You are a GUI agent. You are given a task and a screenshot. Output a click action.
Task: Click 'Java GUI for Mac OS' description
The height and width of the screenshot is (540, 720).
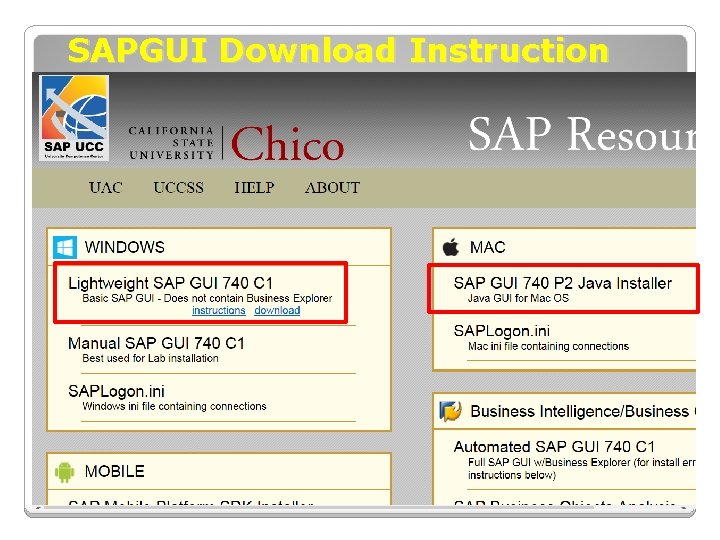pyautogui.click(x=518, y=298)
